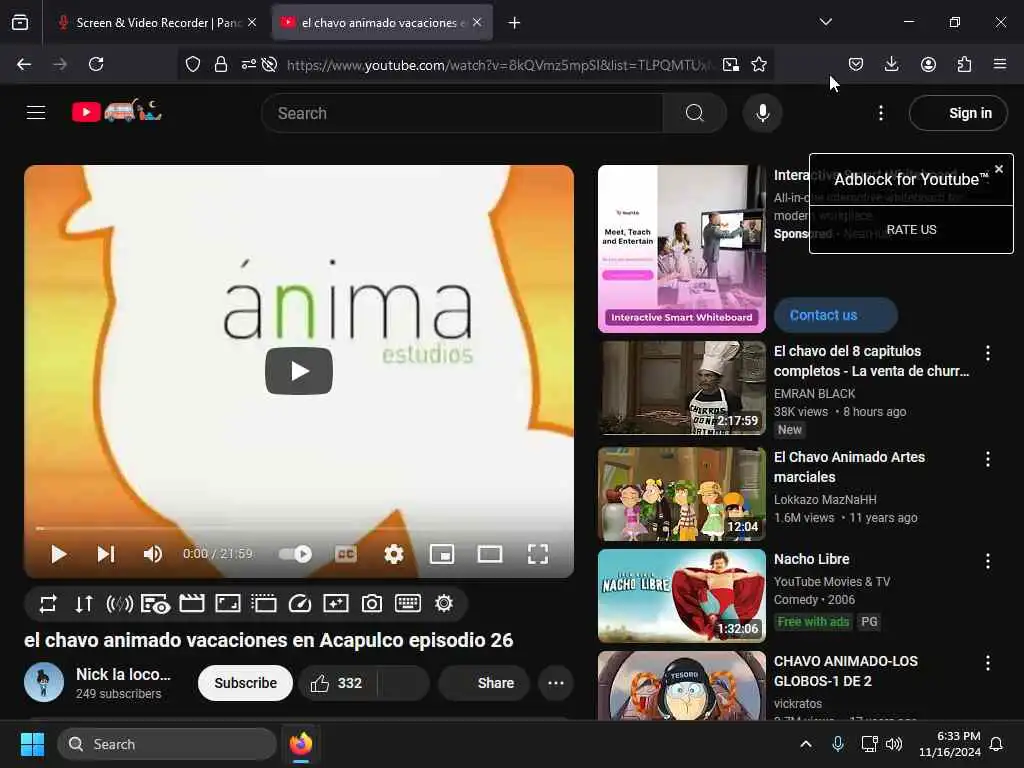Open the picture-in-picture icon in the address bar

[731, 64]
